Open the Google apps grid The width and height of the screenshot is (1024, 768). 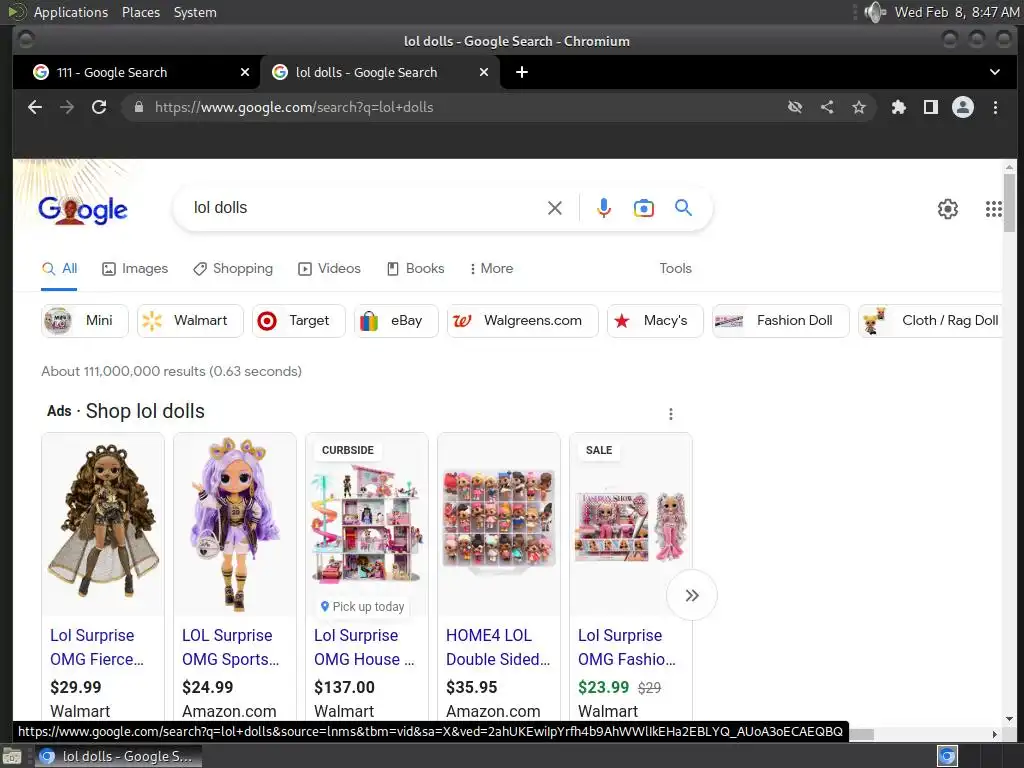click(993, 209)
